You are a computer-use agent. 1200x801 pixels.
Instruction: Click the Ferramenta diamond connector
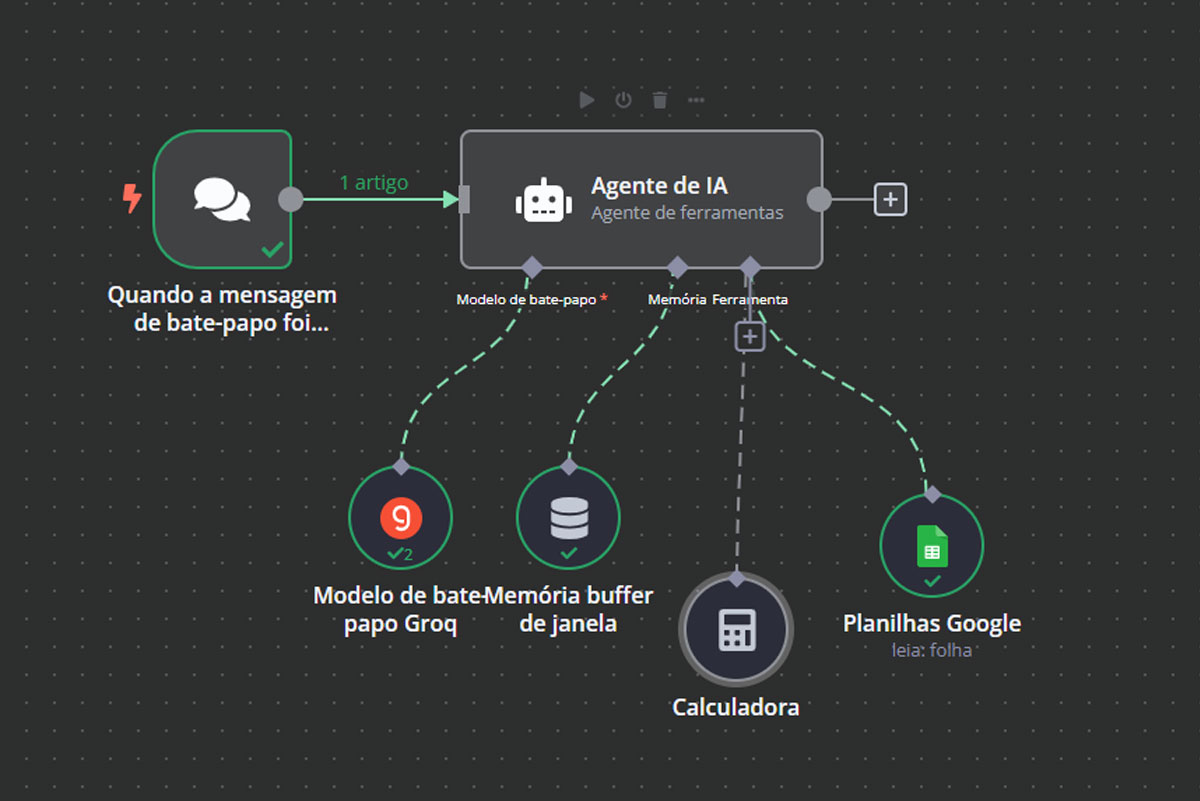pyautogui.click(x=750, y=267)
